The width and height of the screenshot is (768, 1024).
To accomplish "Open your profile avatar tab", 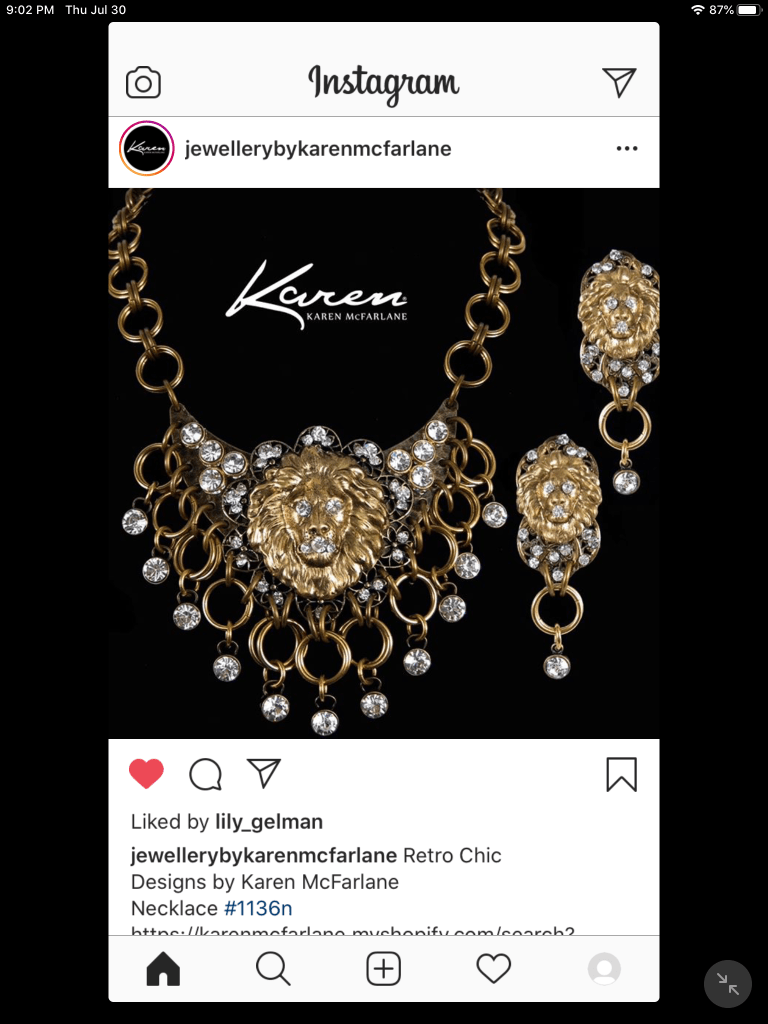I will pyautogui.click(x=604, y=968).
